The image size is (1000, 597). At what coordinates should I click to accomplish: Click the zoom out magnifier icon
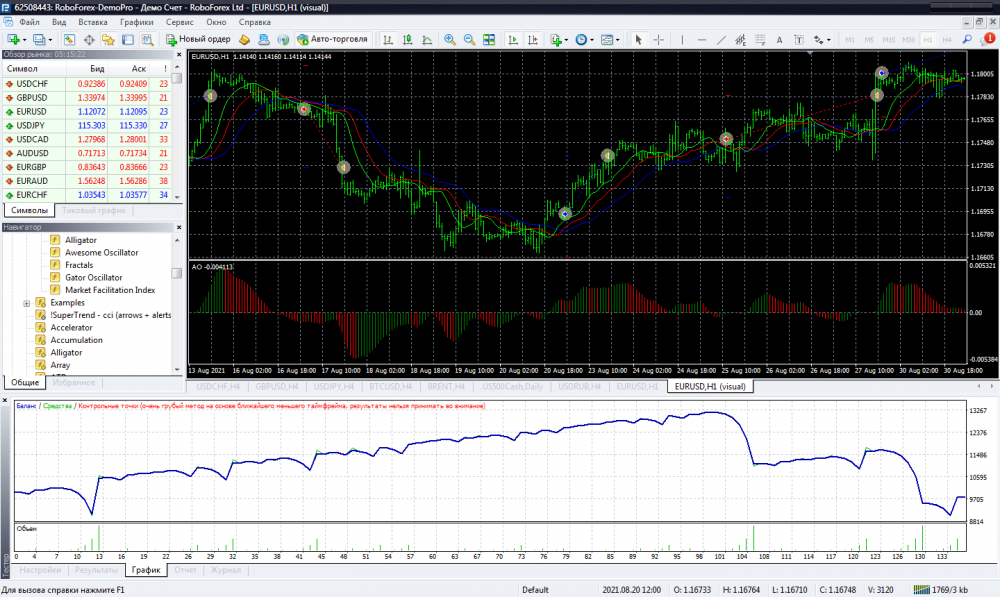pyautogui.click(x=469, y=40)
